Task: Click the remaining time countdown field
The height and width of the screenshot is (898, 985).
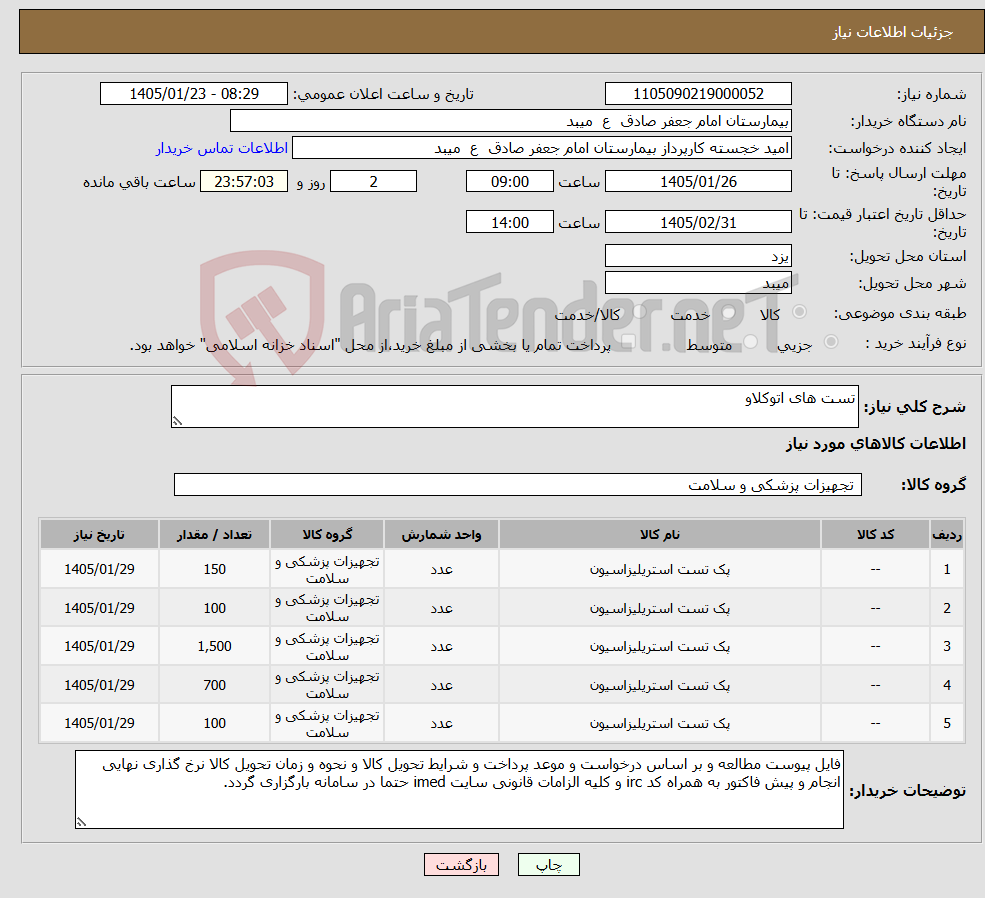Action: point(244,181)
